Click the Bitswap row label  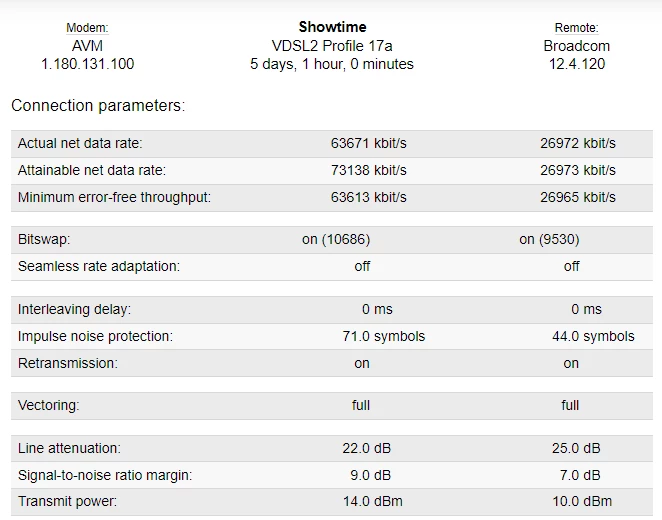pos(44,240)
